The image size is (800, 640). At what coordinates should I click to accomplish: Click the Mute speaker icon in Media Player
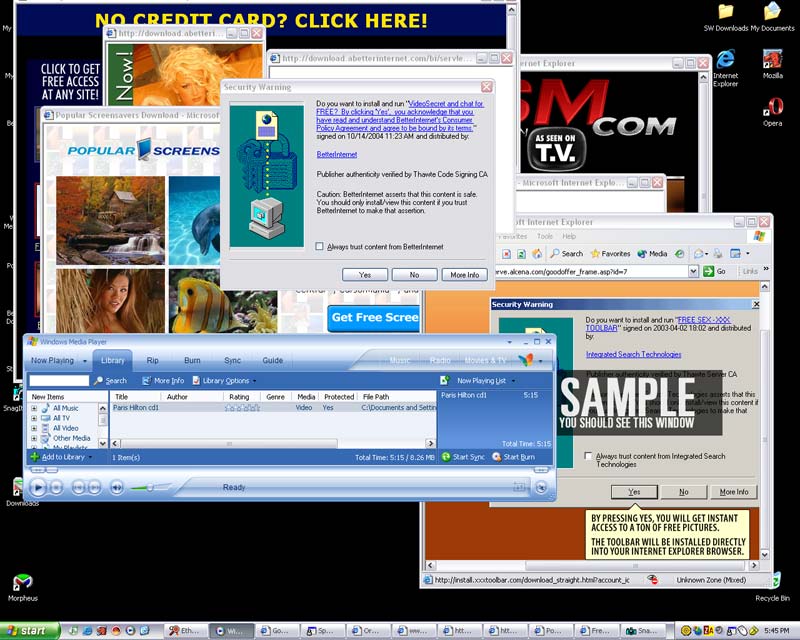(117, 488)
